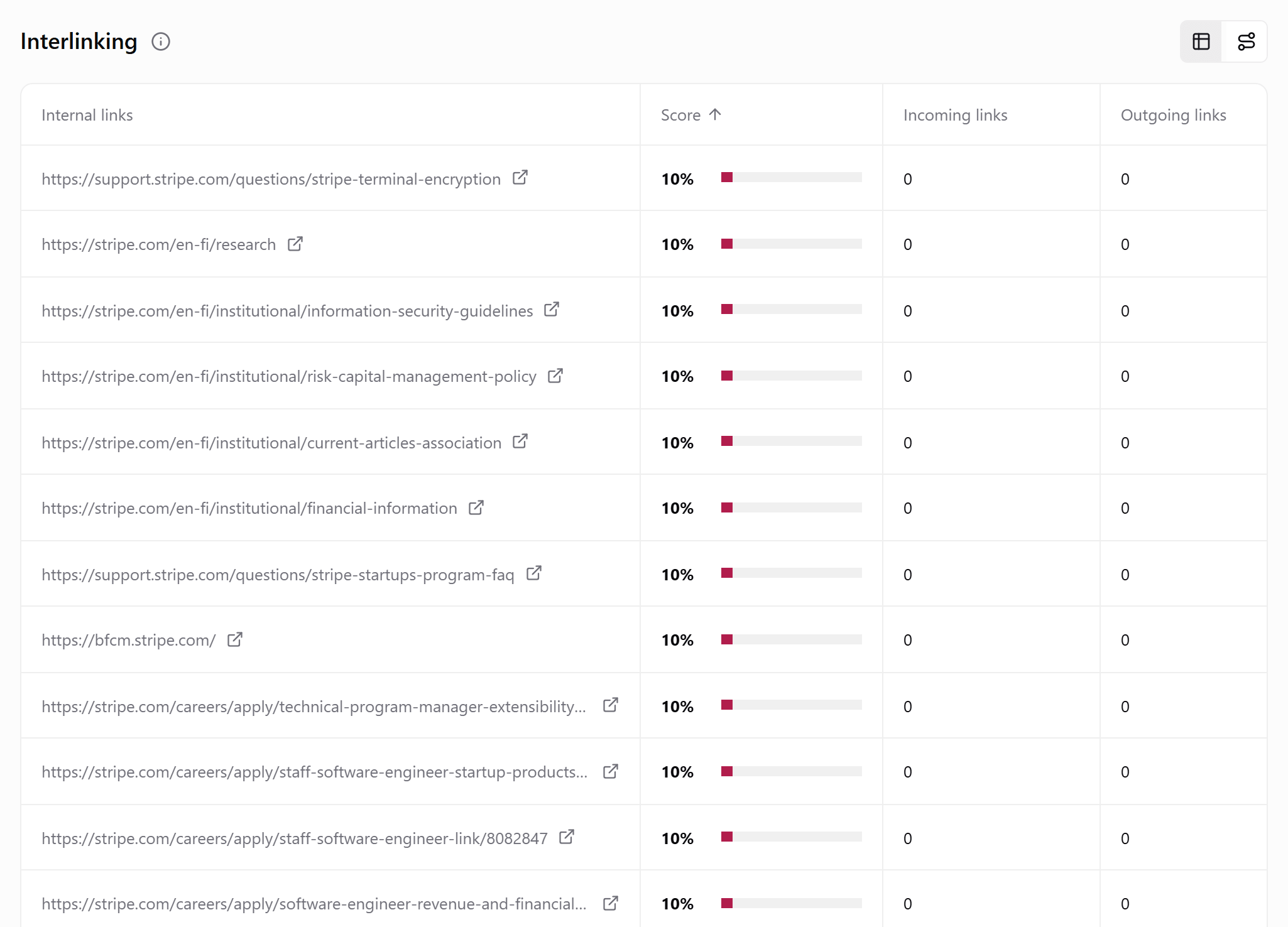Switch to table view

coord(1201,41)
